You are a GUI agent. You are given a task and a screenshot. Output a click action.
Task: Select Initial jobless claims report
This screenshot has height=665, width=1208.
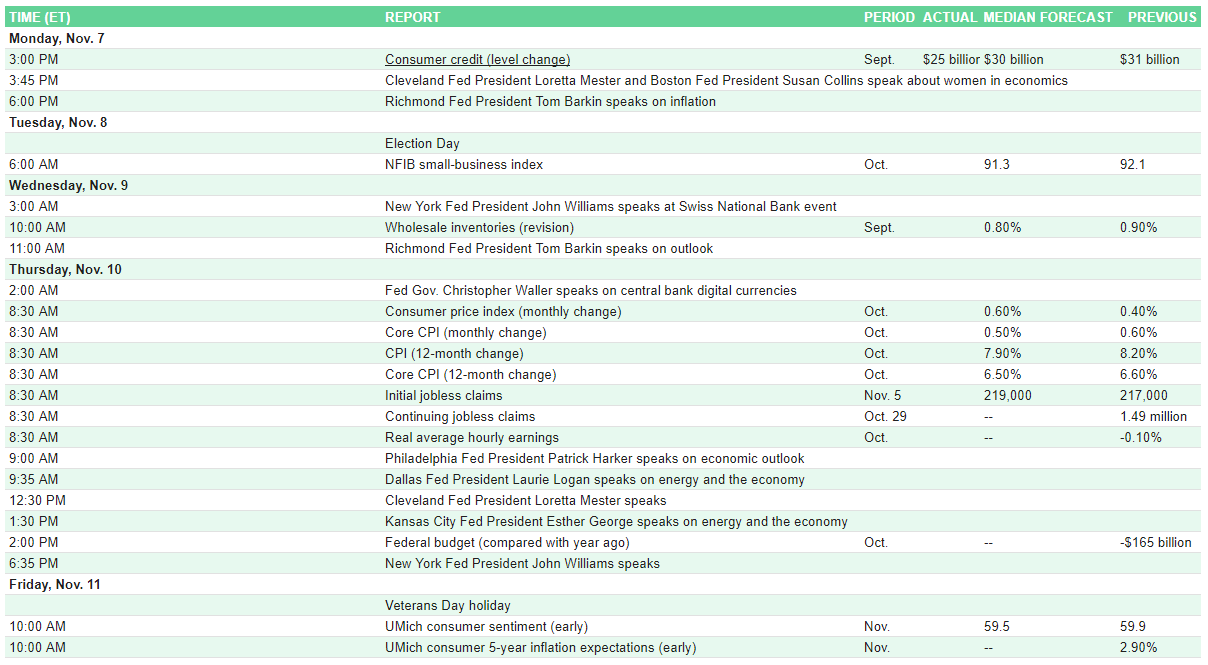pyautogui.click(x=443, y=395)
